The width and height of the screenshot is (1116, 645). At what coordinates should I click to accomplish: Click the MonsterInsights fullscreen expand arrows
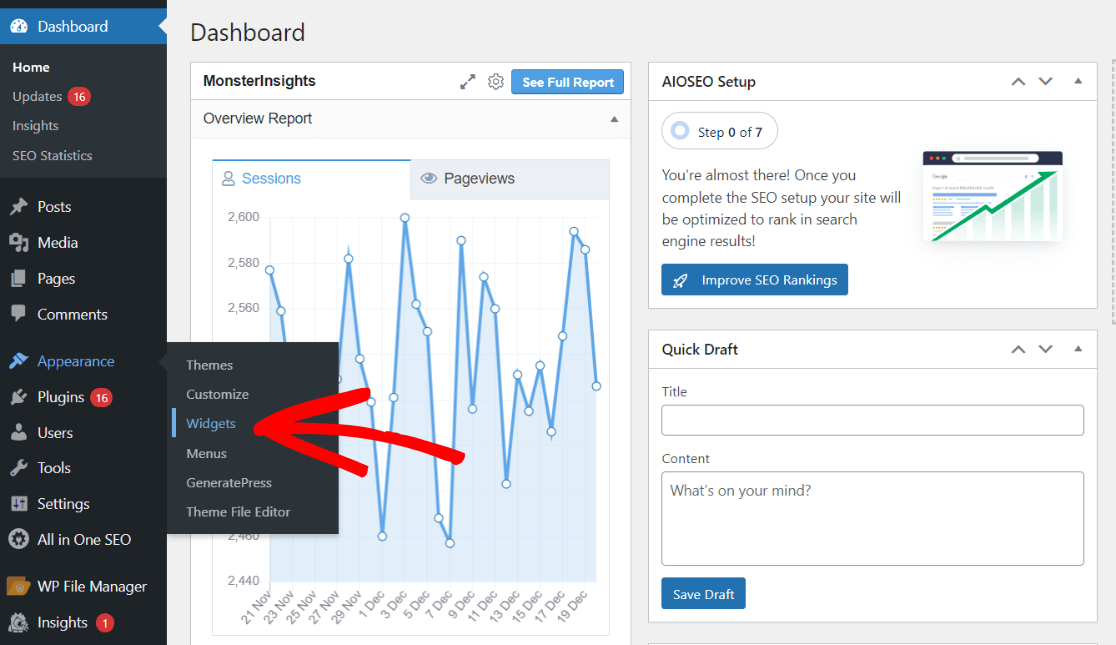click(467, 82)
